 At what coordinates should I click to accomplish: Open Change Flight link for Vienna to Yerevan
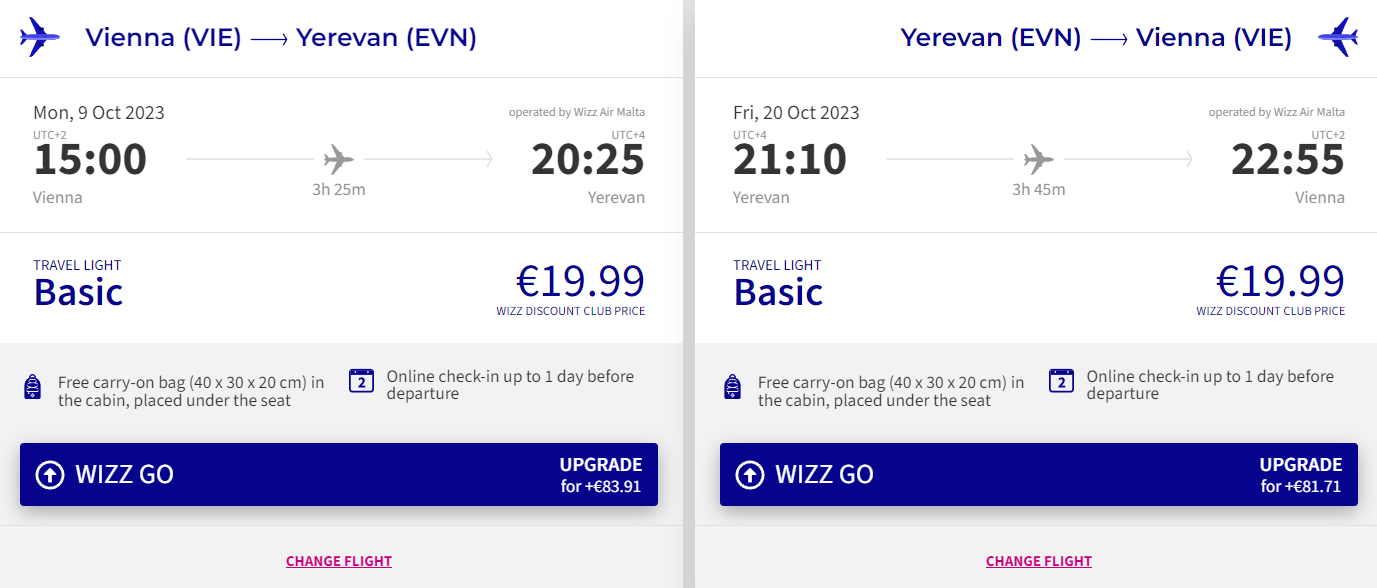[339, 561]
